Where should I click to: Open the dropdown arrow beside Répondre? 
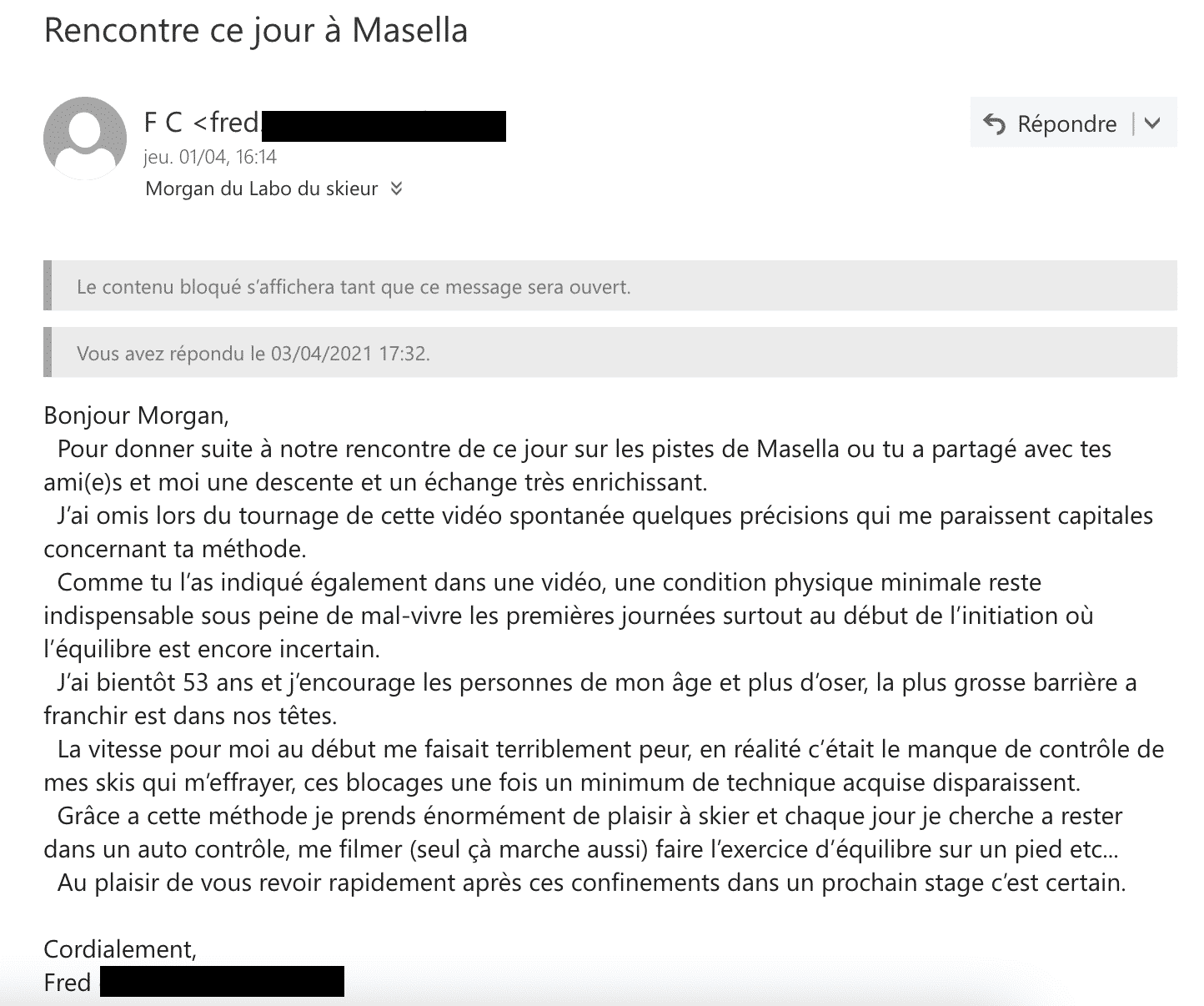pos(1153,123)
